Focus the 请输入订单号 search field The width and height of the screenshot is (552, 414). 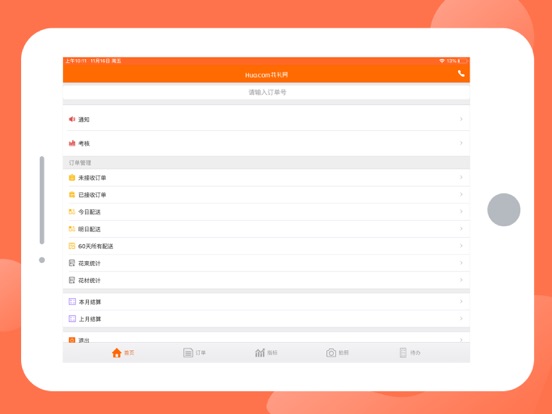[266, 92]
